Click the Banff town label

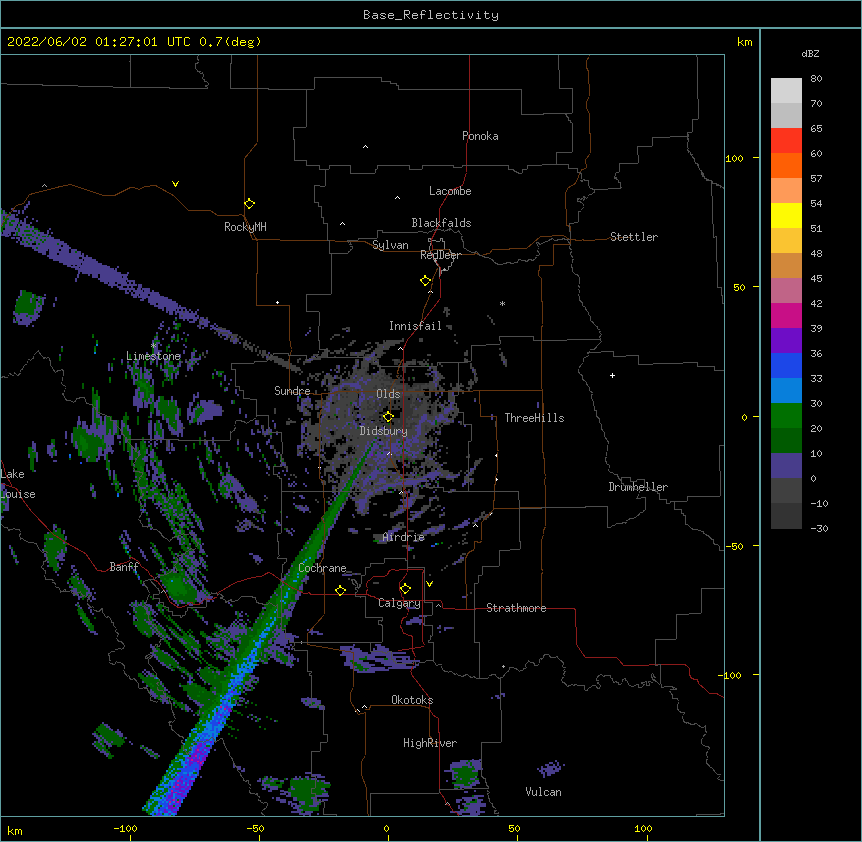[124, 567]
